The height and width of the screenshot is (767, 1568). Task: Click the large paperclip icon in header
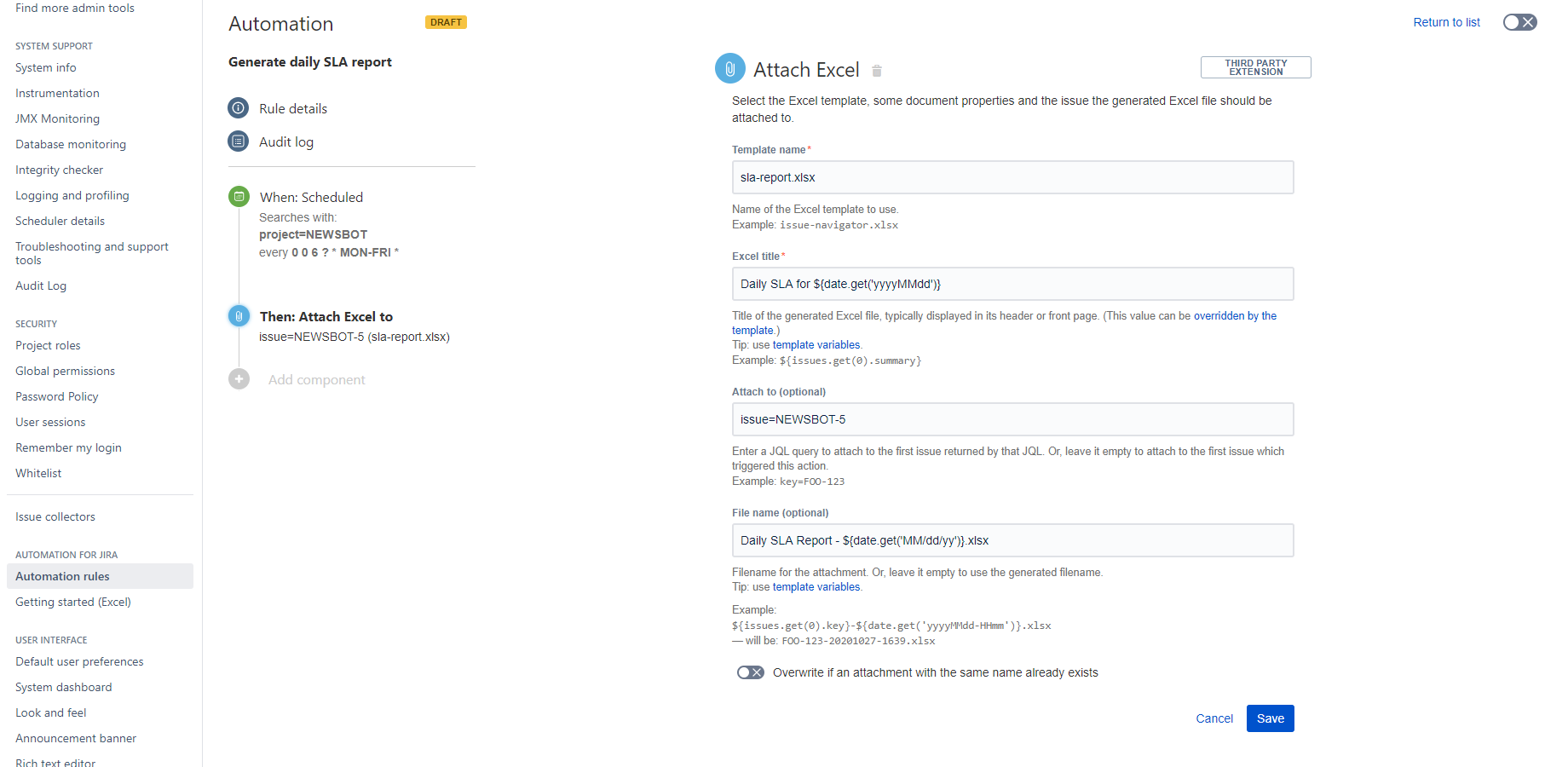(x=730, y=68)
